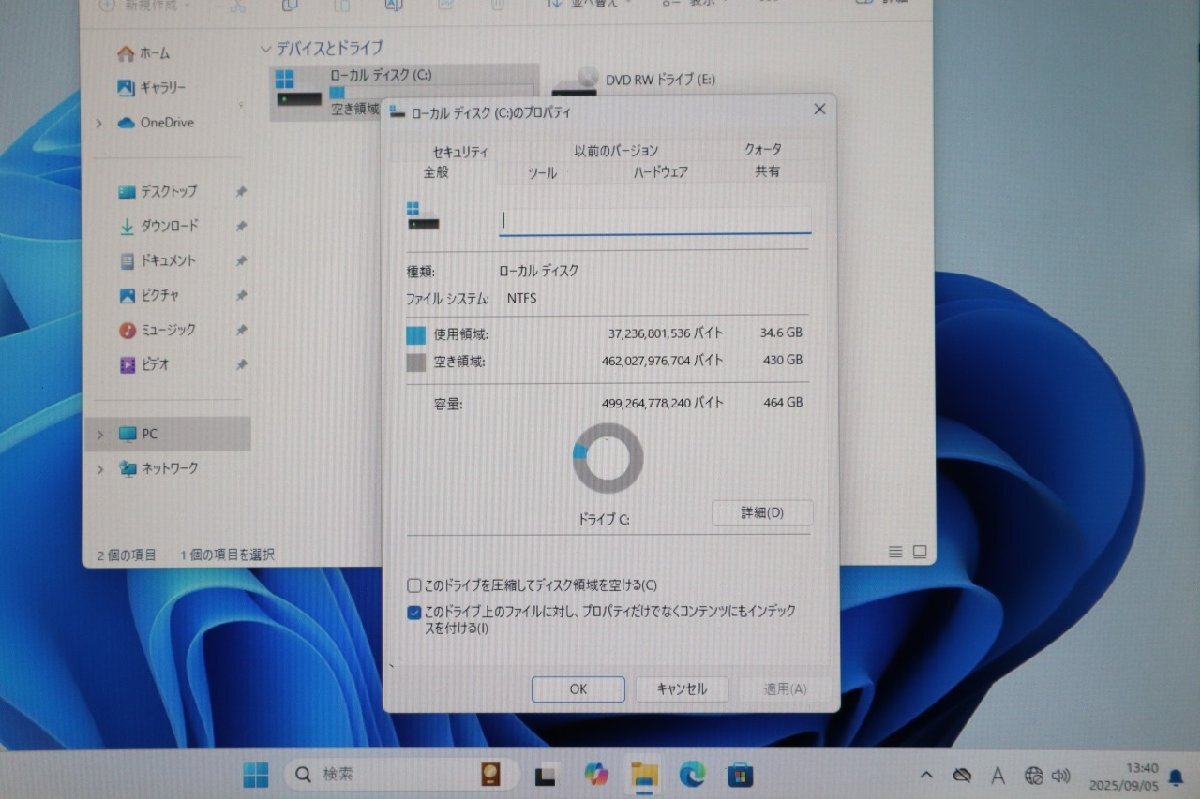Enable the compress drive to save space checkbox

click(x=413, y=585)
